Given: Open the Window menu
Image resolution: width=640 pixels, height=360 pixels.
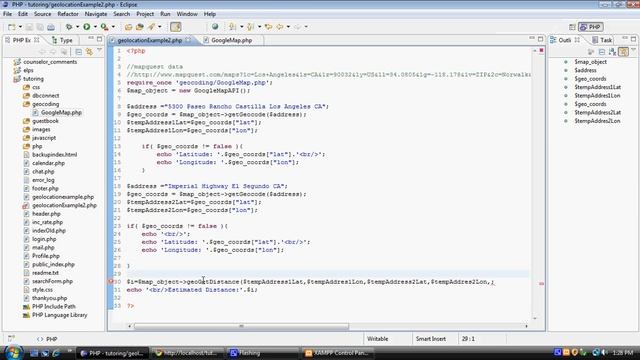Looking at the screenshot, I should click(187, 14).
